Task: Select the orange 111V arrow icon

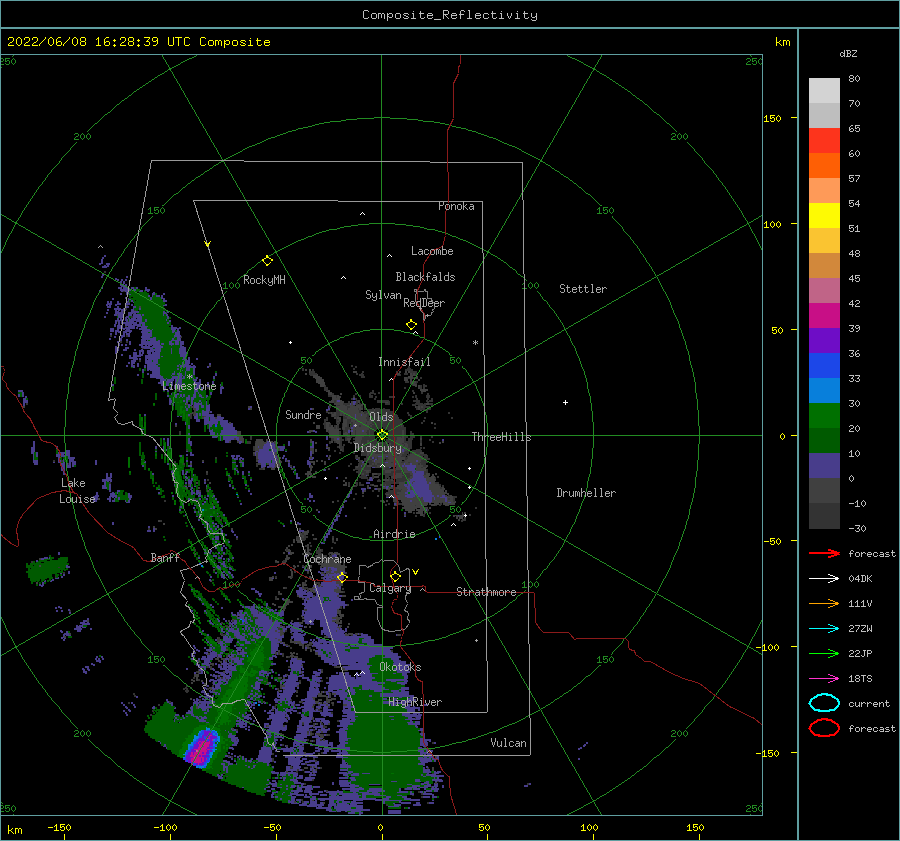Action: [824, 603]
